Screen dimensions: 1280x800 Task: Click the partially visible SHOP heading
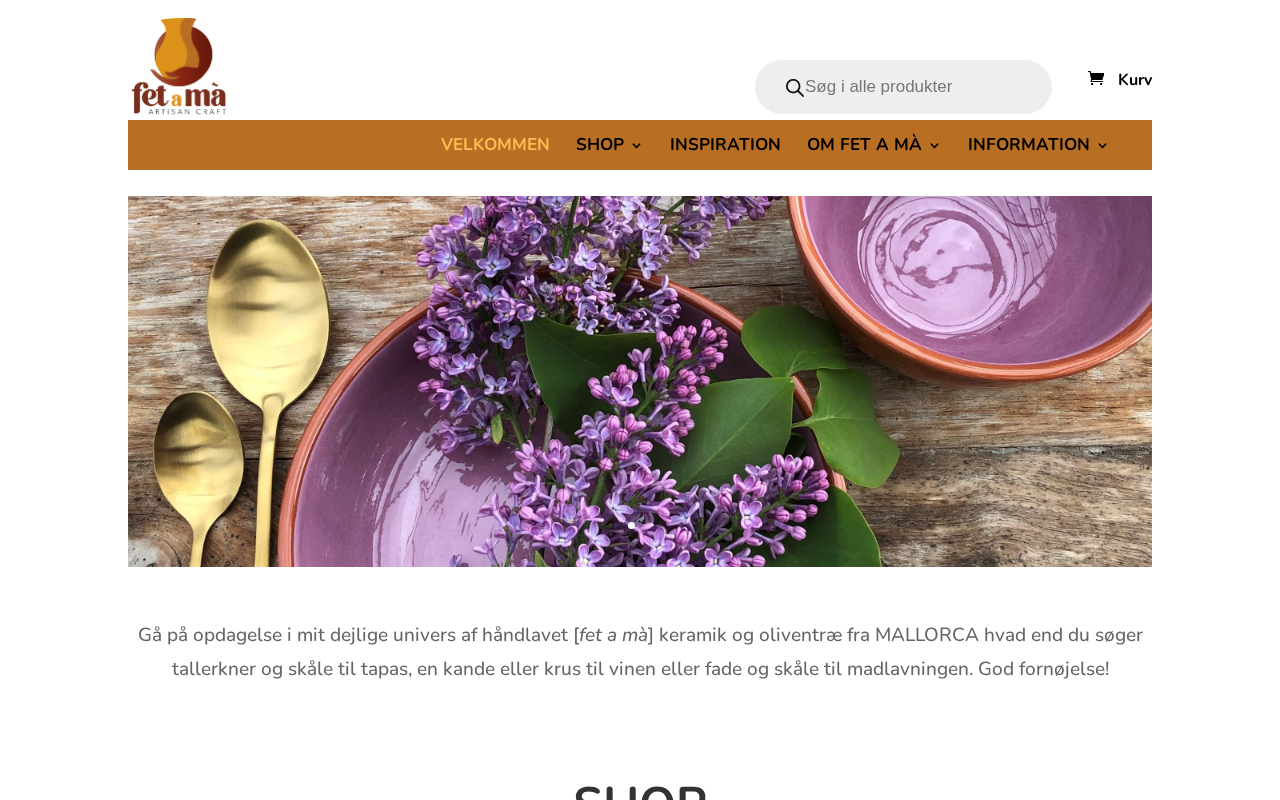coord(640,790)
